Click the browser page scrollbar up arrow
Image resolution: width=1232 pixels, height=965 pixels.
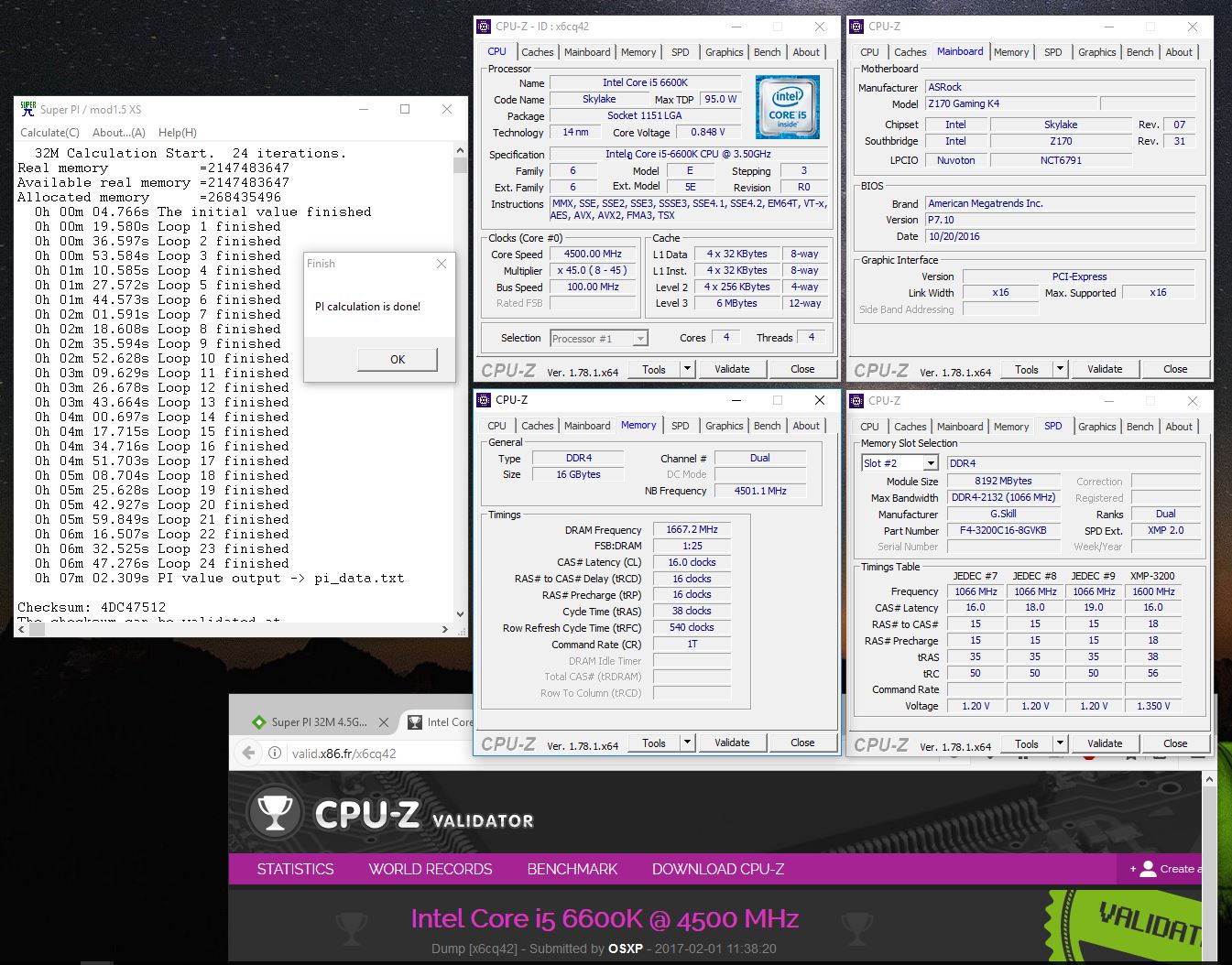pyautogui.click(x=1209, y=779)
